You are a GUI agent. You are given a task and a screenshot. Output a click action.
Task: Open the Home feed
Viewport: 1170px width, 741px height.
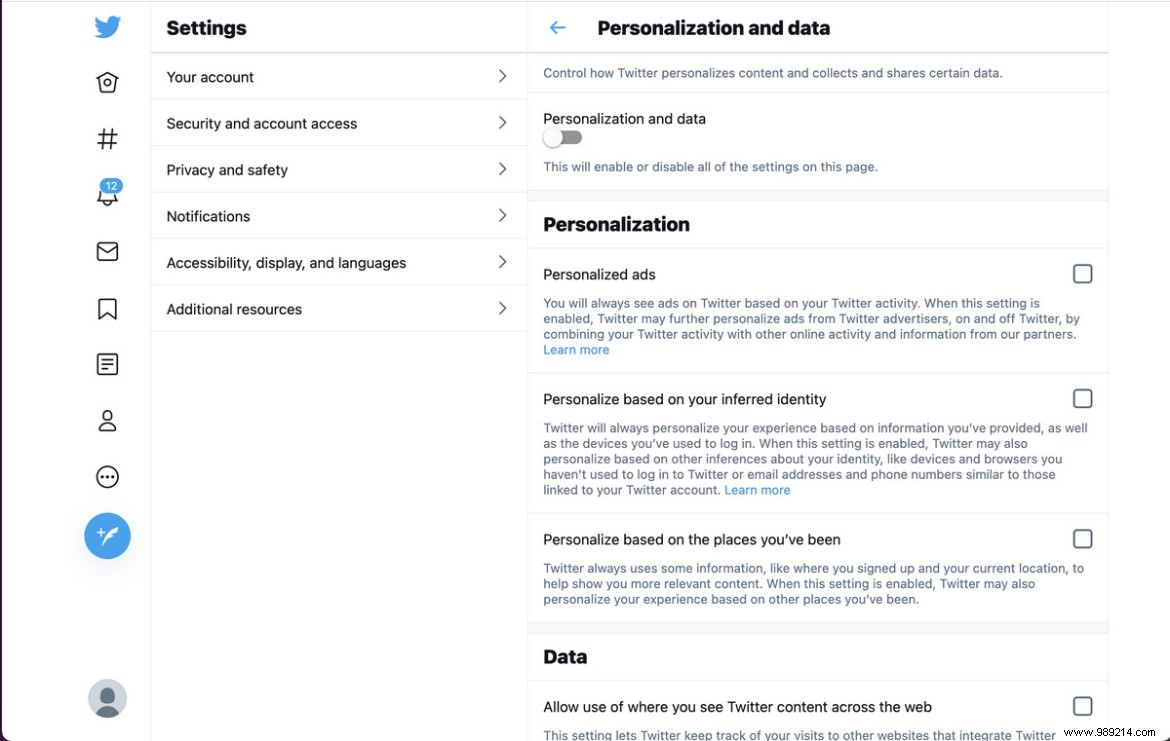(107, 82)
